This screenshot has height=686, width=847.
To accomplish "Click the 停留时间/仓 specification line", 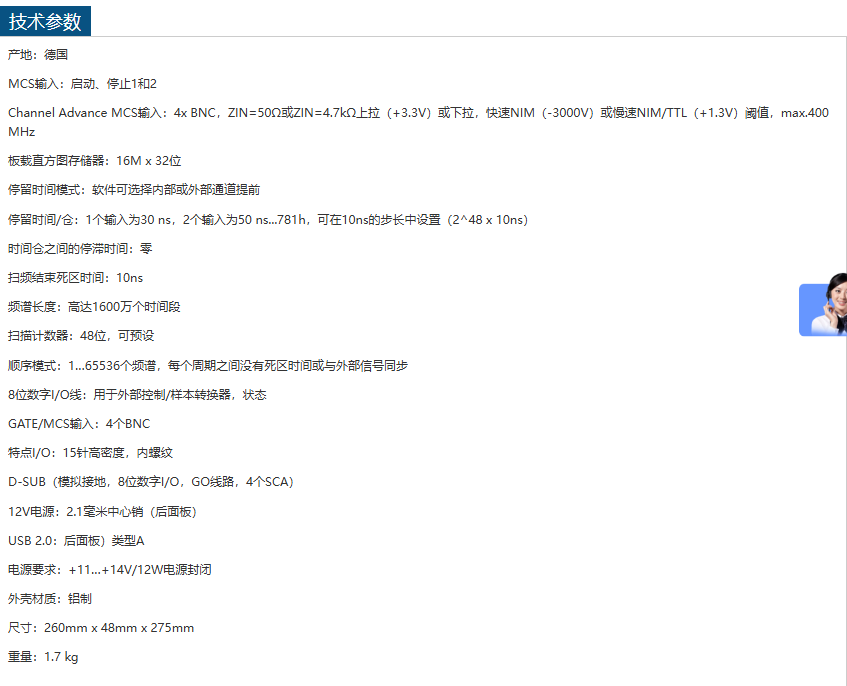I will coord(267,220).
